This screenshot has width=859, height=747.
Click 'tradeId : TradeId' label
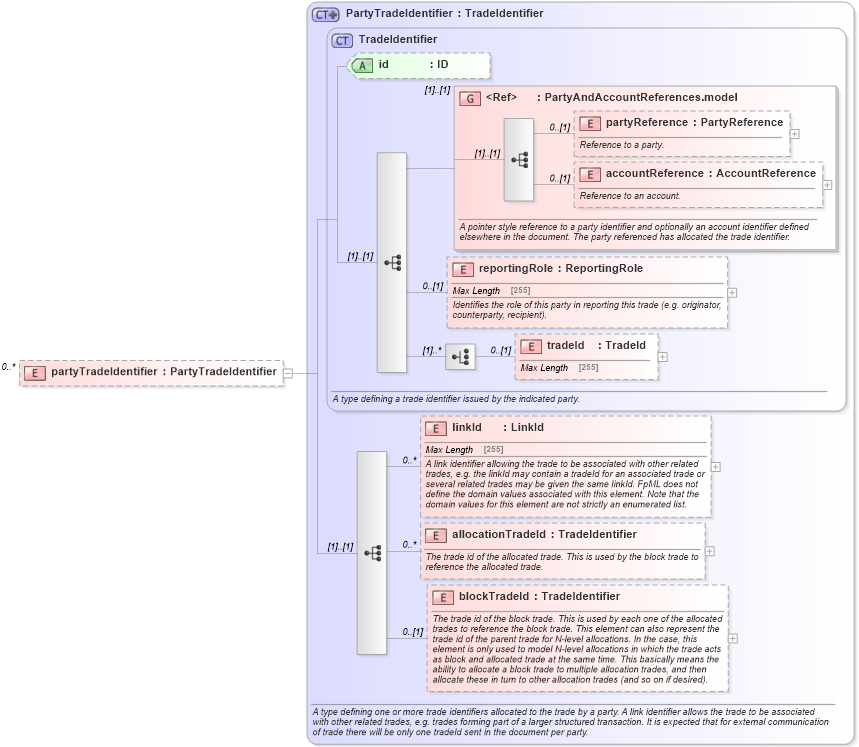596,346
